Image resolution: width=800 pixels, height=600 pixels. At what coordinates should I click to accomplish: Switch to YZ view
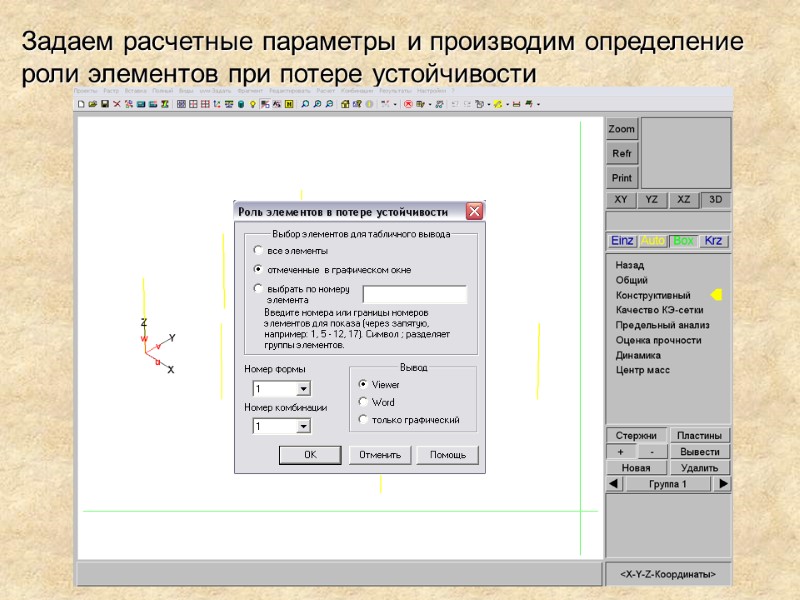click(x=652, y=200)
